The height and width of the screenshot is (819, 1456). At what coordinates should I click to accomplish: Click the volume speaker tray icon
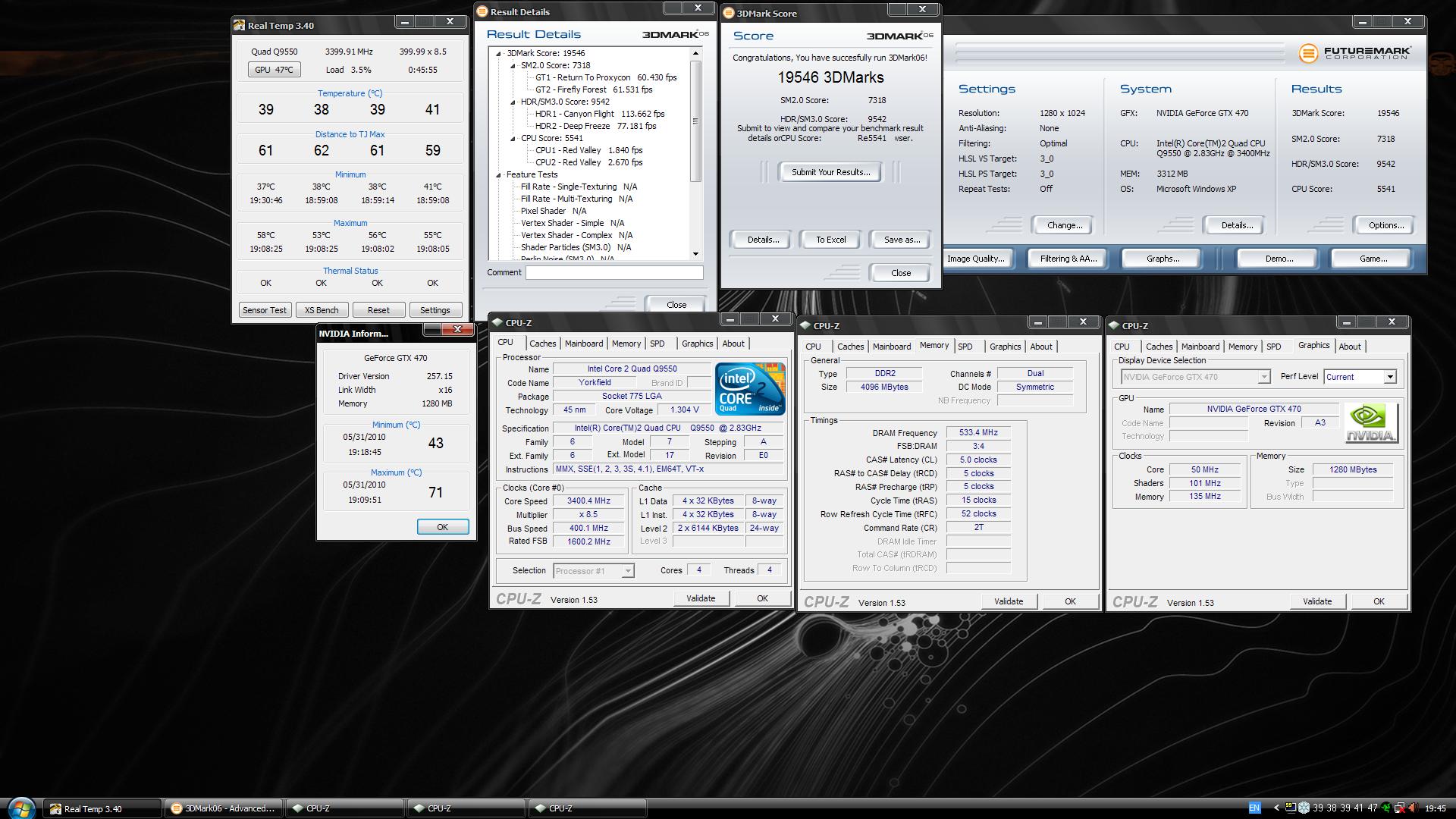1414,808
